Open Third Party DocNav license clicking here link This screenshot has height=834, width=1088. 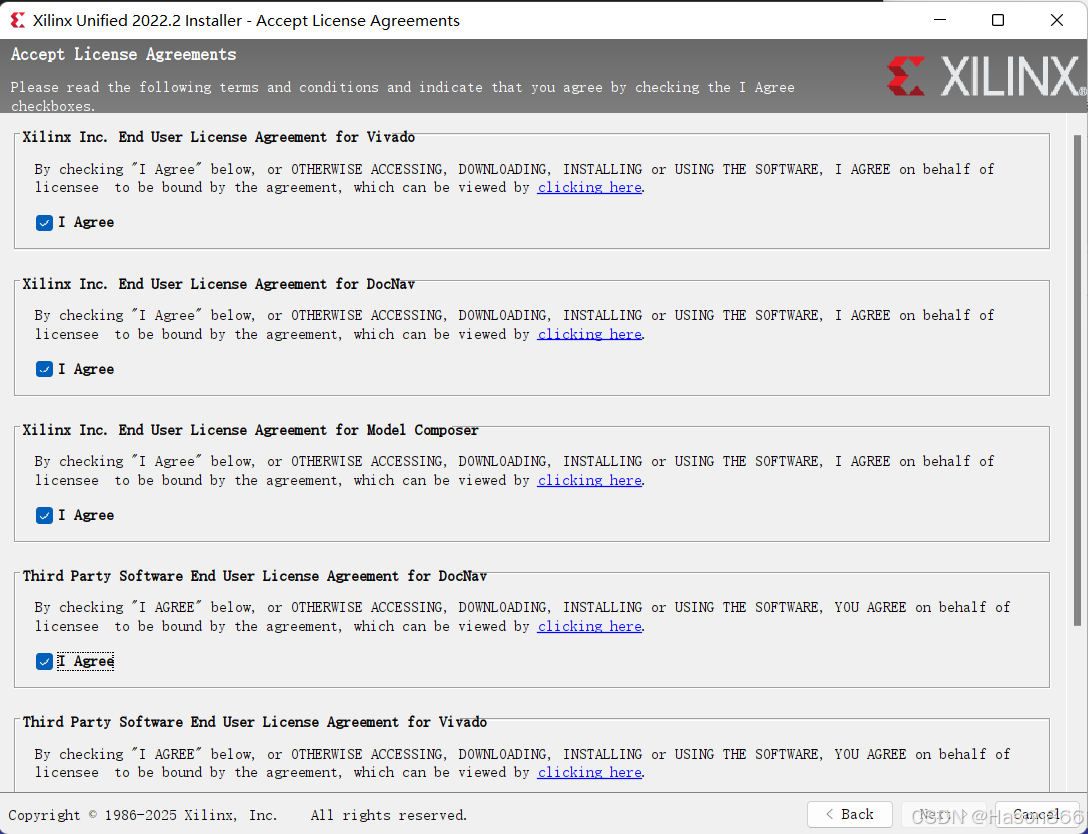coord(589,626)
